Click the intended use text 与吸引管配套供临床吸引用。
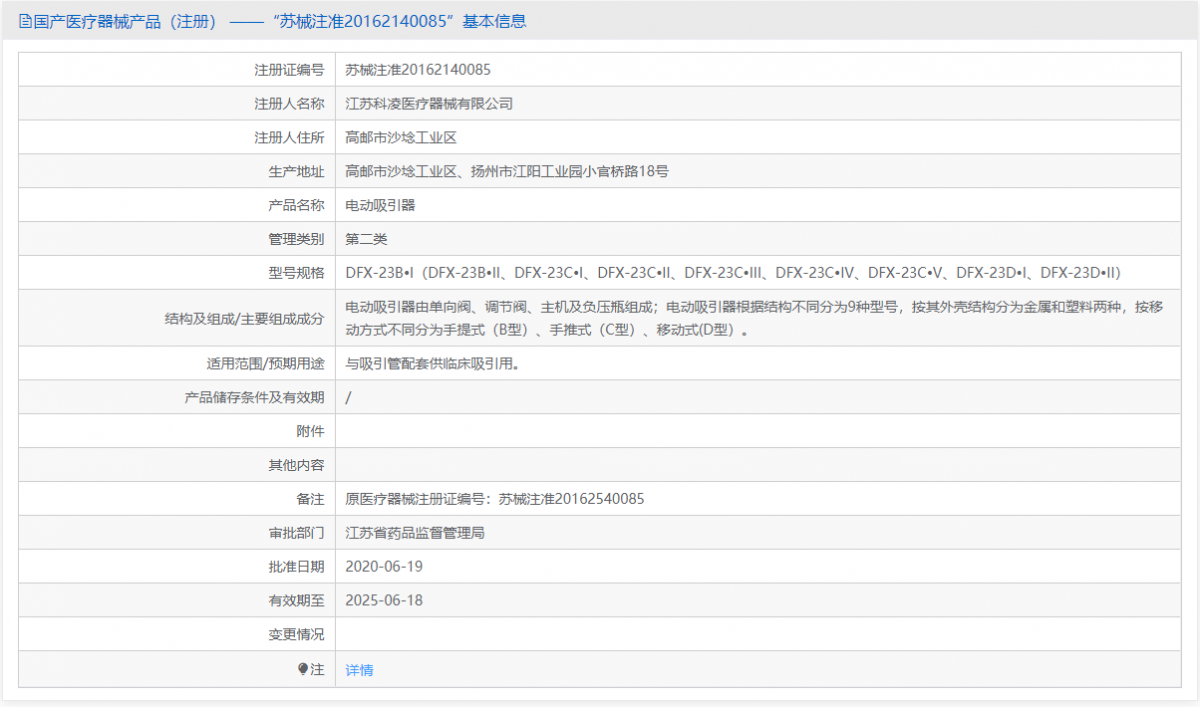This screenshot has height=707, width=1200. coord(436,364)
